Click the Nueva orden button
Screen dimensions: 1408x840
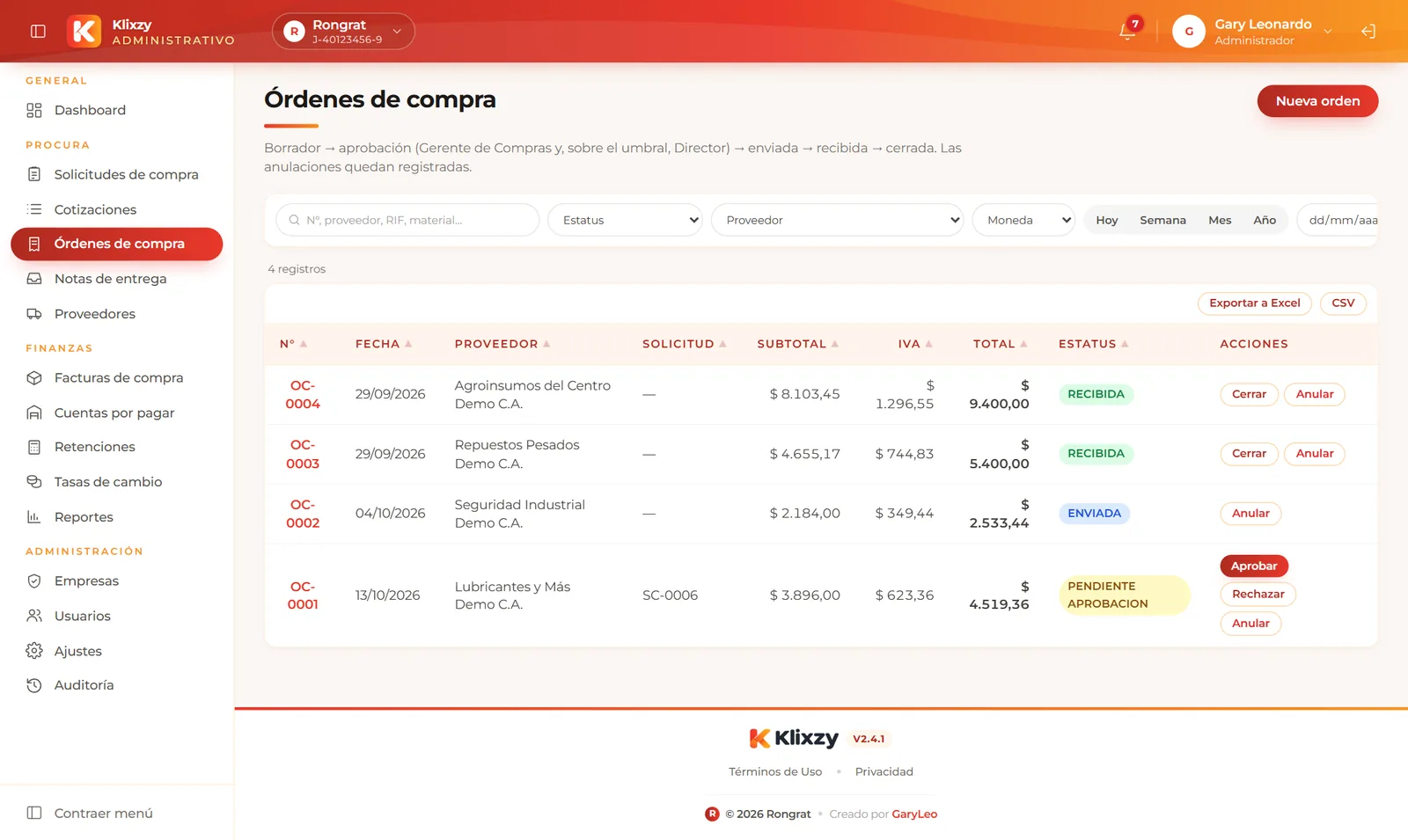click(x=1317, y=101)
